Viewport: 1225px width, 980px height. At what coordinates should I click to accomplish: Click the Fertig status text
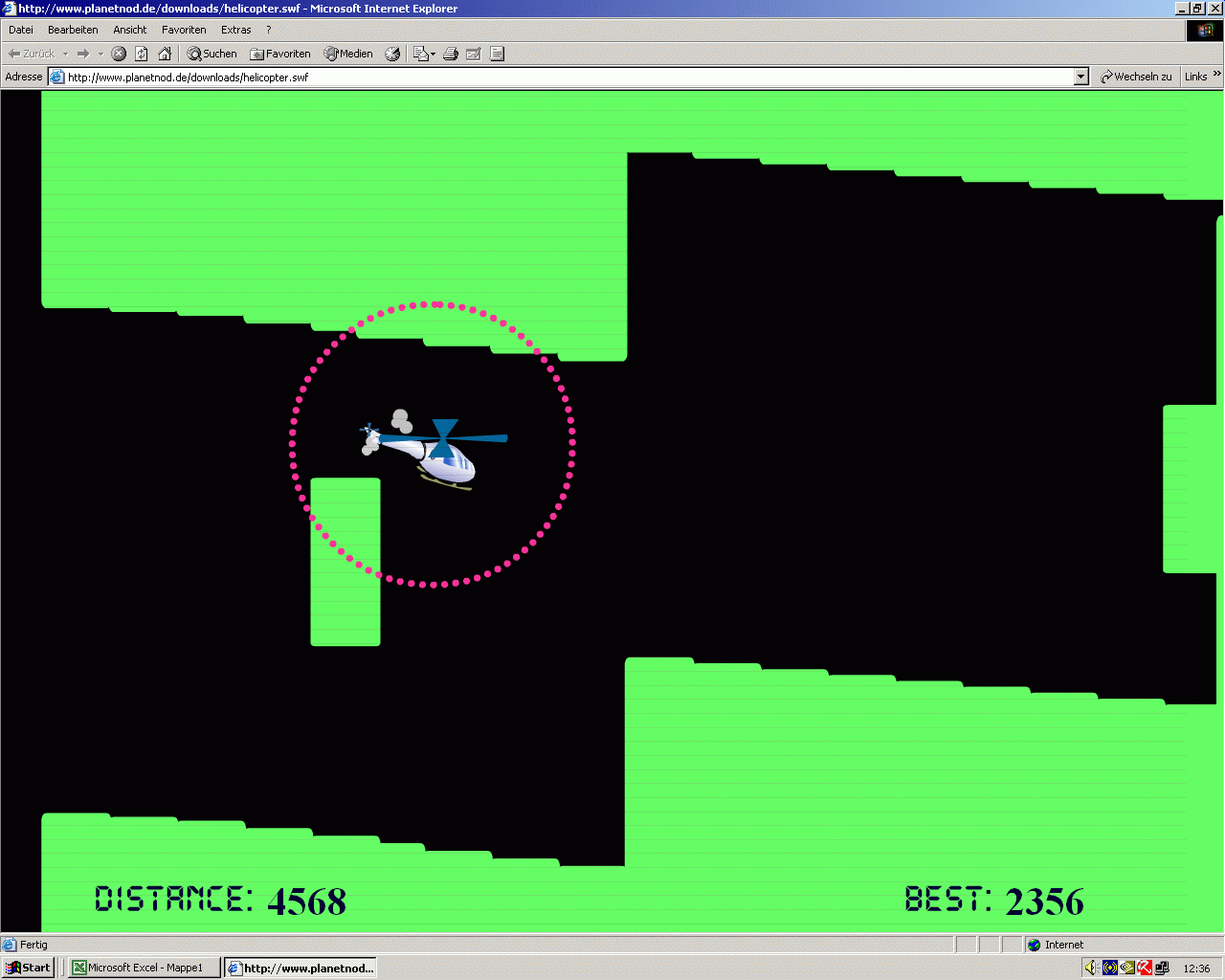[33, 945]
